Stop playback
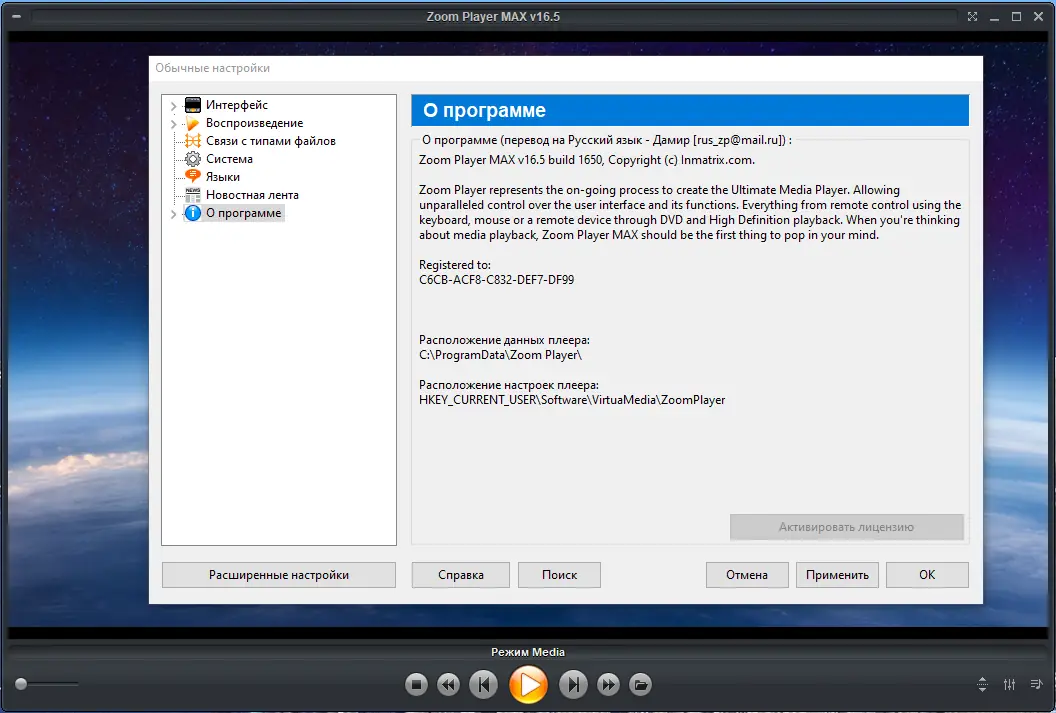The image size is (1056, 713). pos(417,684)
